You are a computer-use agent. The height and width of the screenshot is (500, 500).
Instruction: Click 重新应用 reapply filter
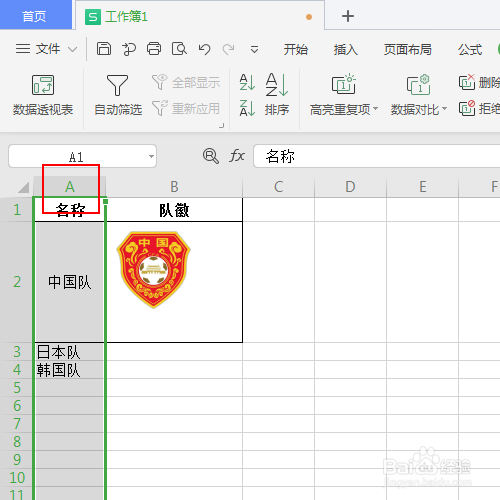click(186, 109)
